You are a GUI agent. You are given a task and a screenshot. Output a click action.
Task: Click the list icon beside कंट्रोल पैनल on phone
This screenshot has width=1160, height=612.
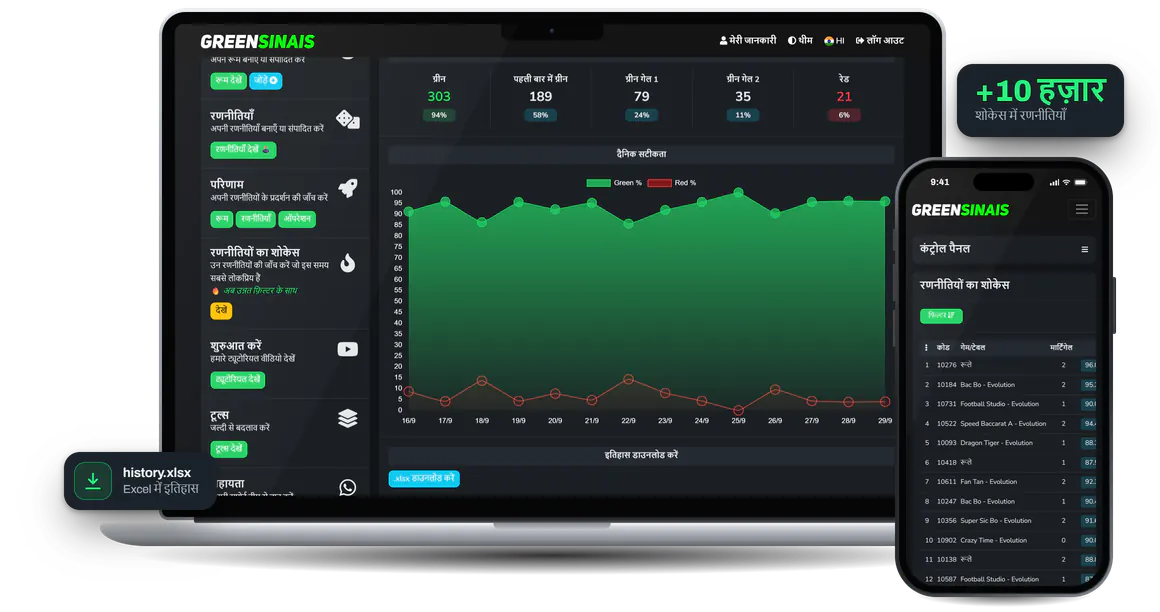(x=1085, y=249)
